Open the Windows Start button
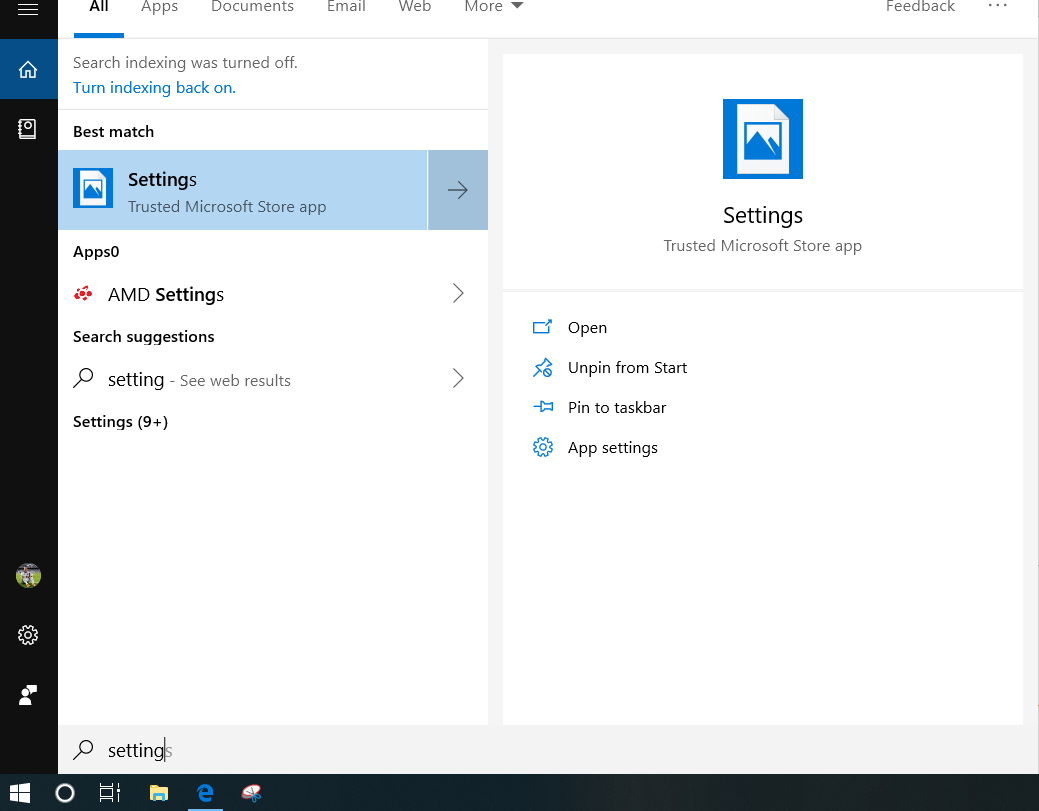The height and width of the screenshot is (811, 1039). (x=20, y=792)
